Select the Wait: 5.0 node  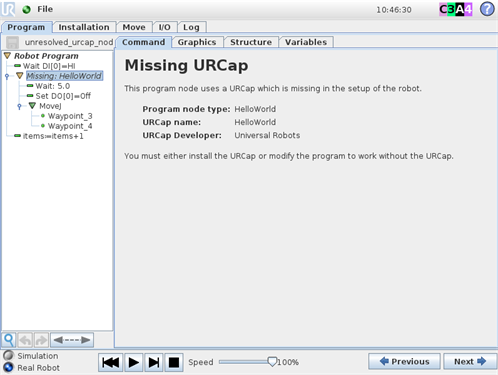[x=53, y=86]
